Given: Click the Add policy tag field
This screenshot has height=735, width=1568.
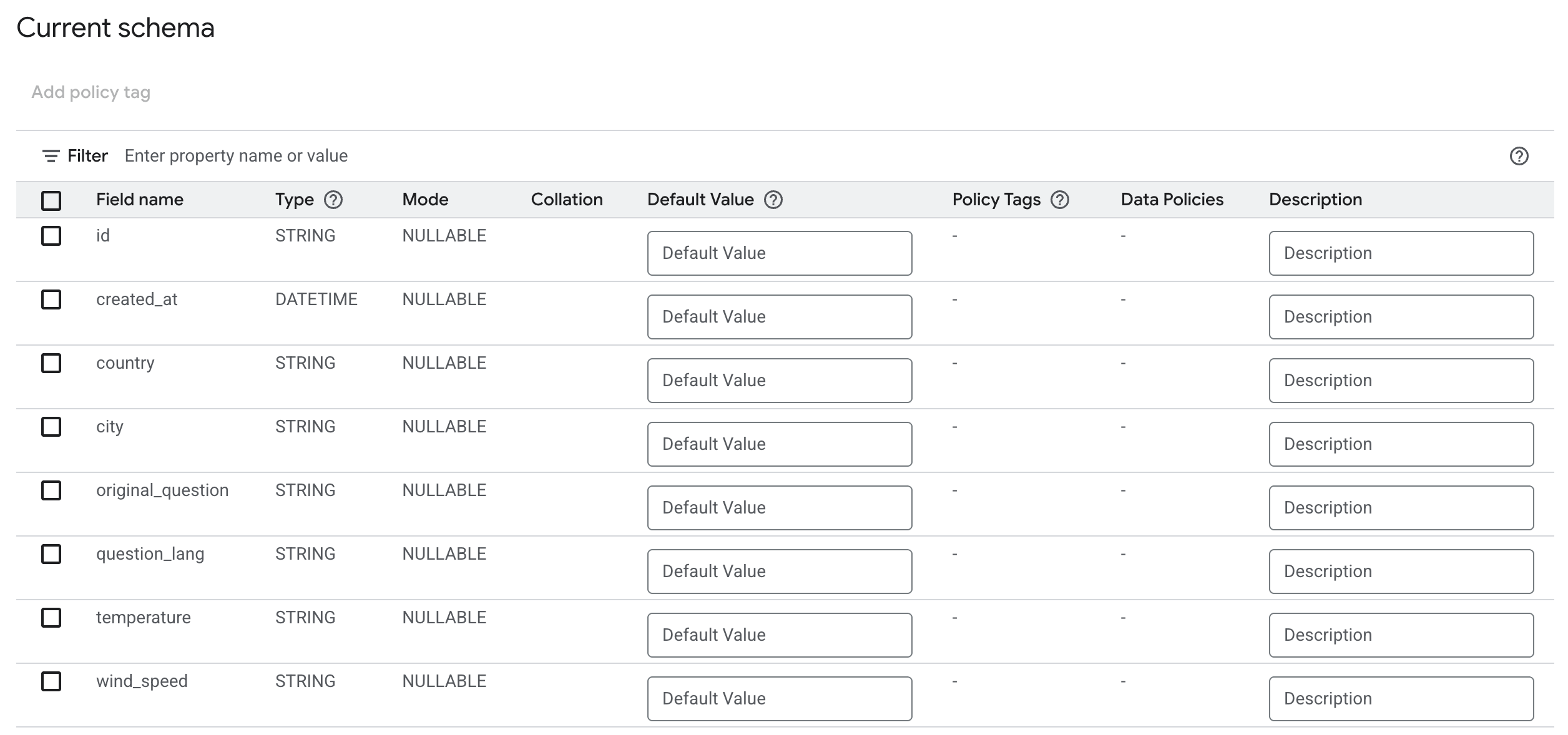Looking at the screenshot, I should [89, 92].
